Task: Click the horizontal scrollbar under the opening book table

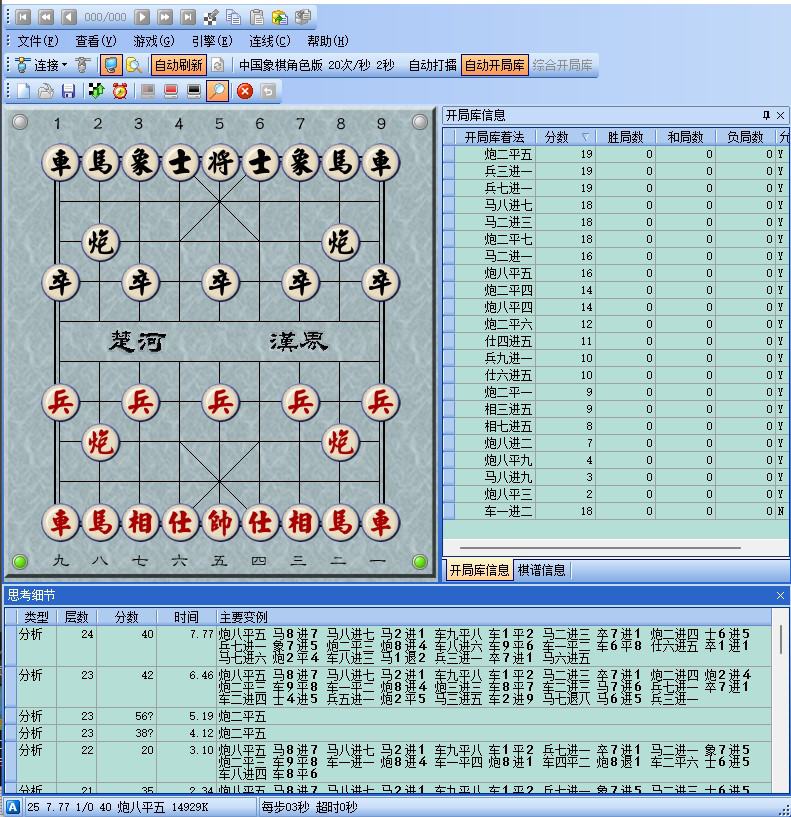Action: click(x=600, y=548)
